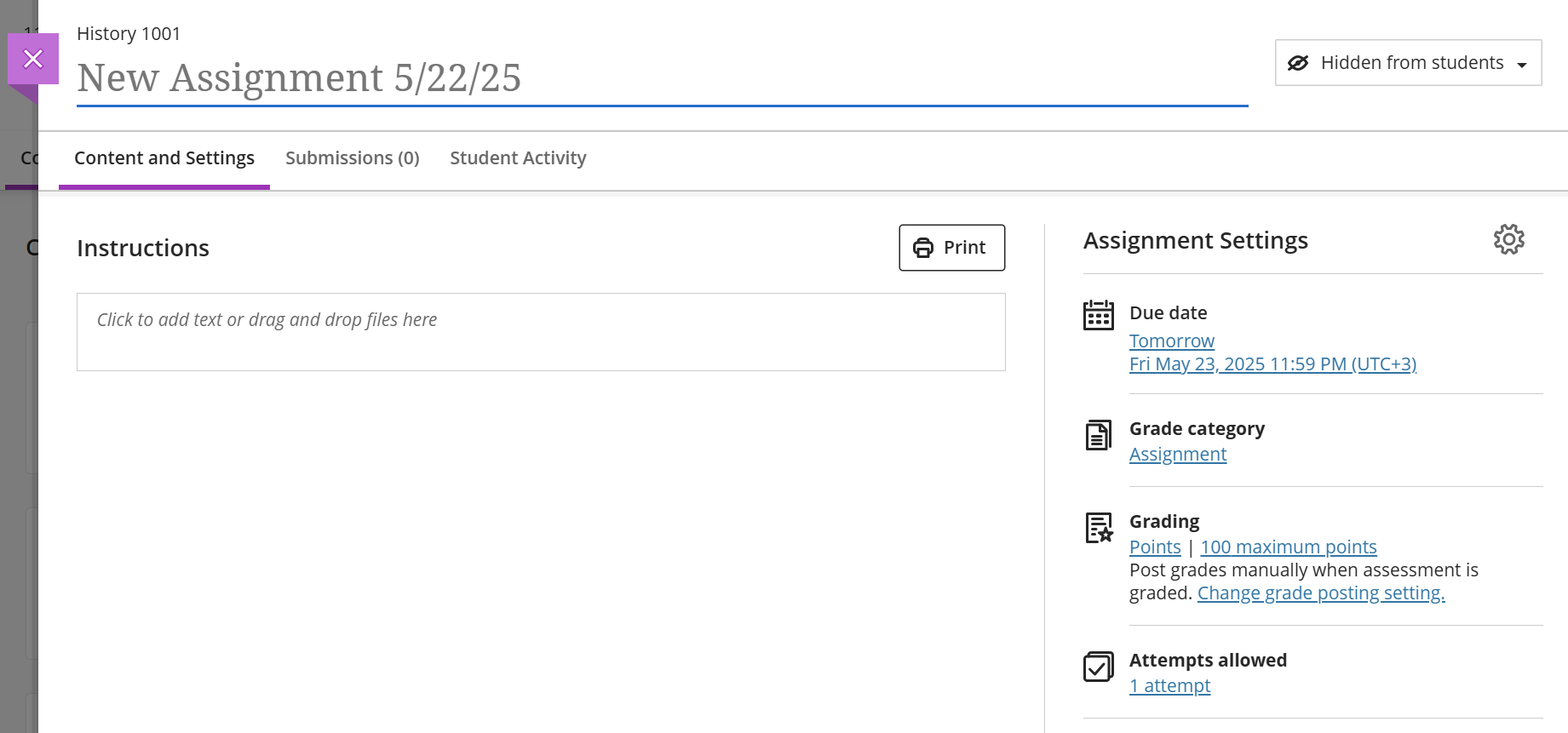Viewport: 1568px width, 733px height.
Task: Click the hidden eye-slash visibility icon
Action: [1298, 63]
